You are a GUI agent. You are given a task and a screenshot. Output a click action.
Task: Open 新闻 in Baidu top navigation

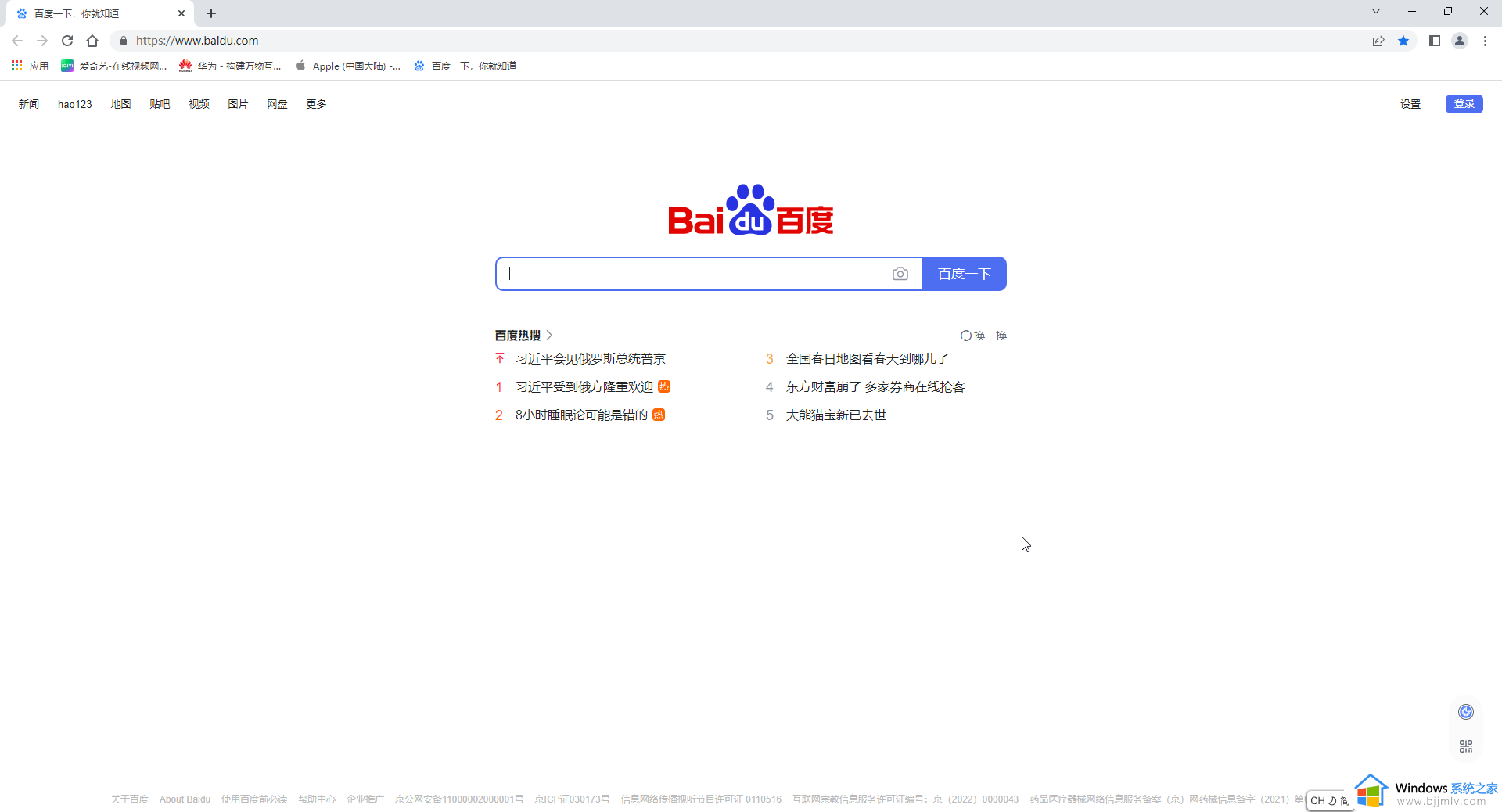point(29,104)
